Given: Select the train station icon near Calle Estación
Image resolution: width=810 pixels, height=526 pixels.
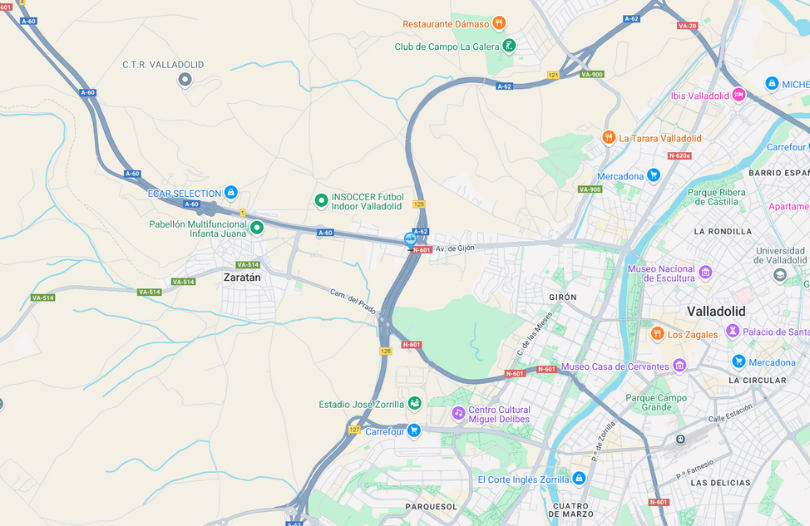Looking at the screenshot, I should (x=680, y=439).
